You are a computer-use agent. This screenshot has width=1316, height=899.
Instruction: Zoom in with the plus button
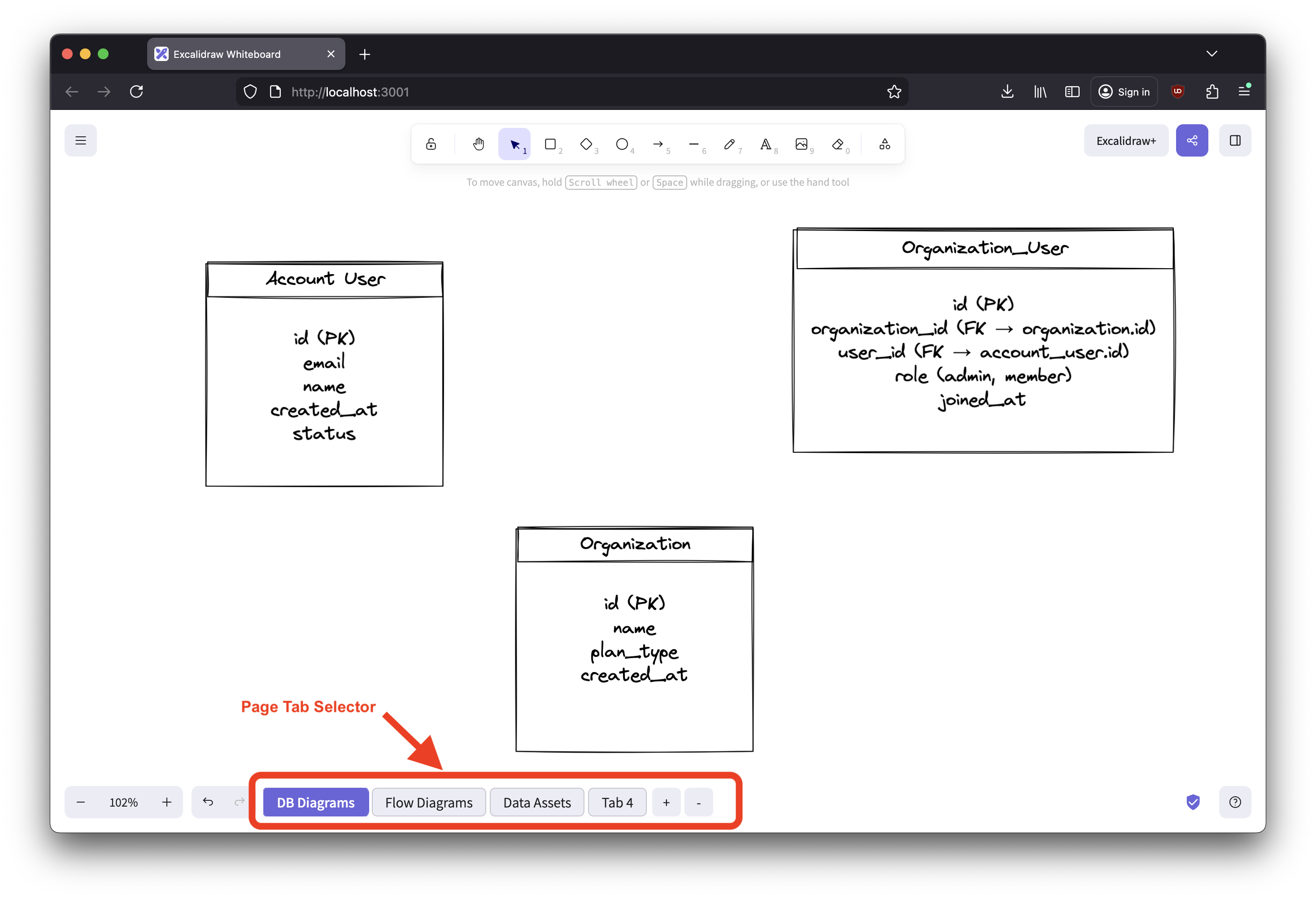click(166, 802)
